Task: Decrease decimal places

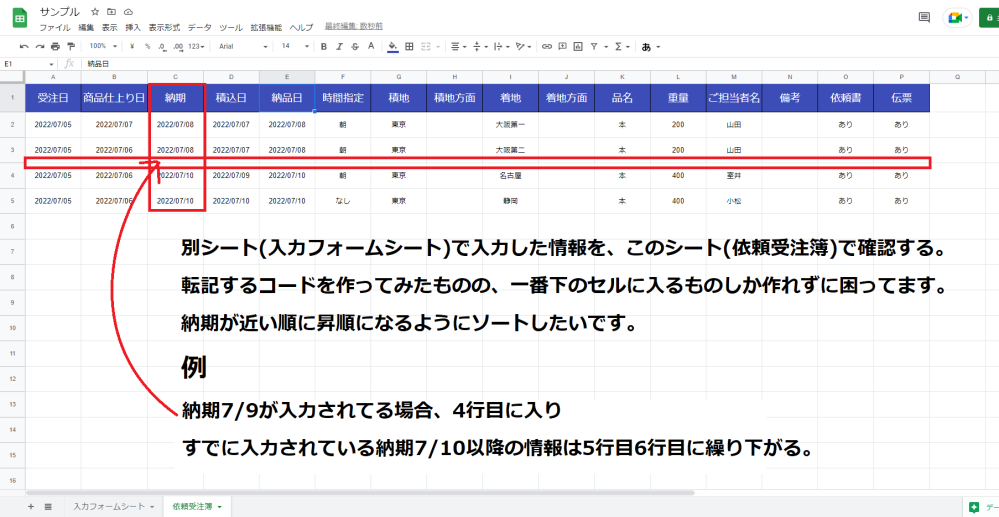Action: 162,47
